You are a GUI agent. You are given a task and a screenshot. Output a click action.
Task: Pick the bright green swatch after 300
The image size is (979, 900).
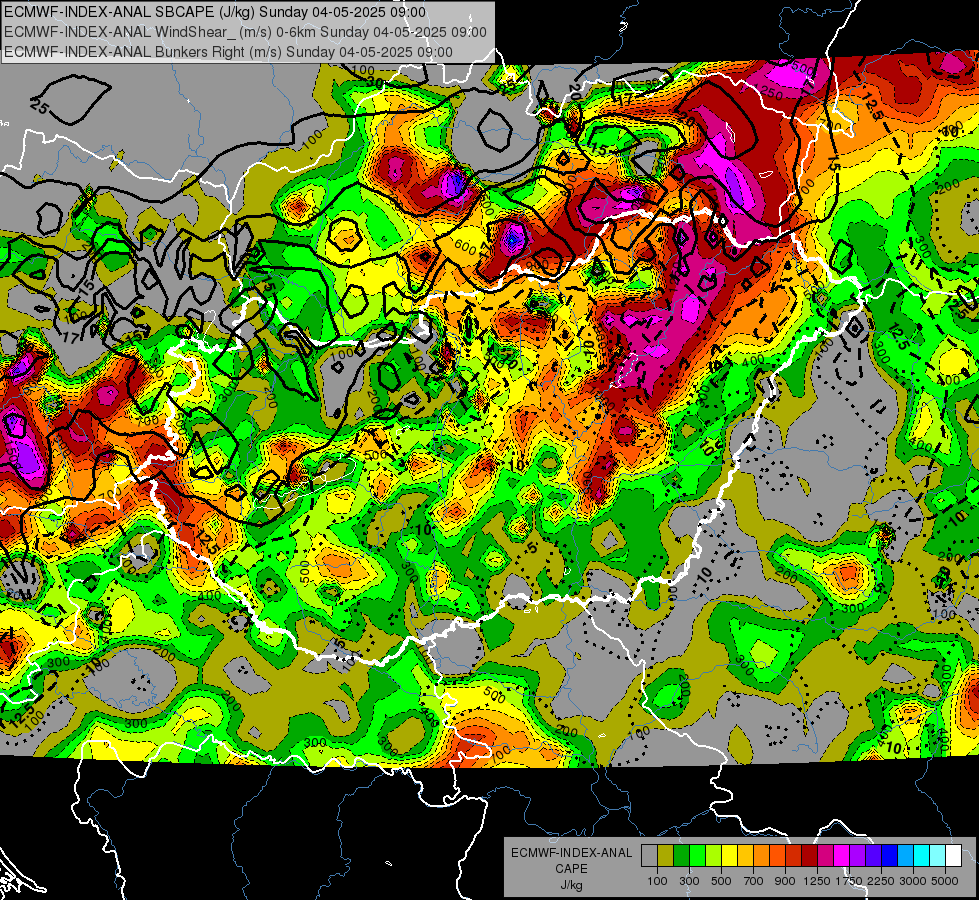[x=697, y=856]
